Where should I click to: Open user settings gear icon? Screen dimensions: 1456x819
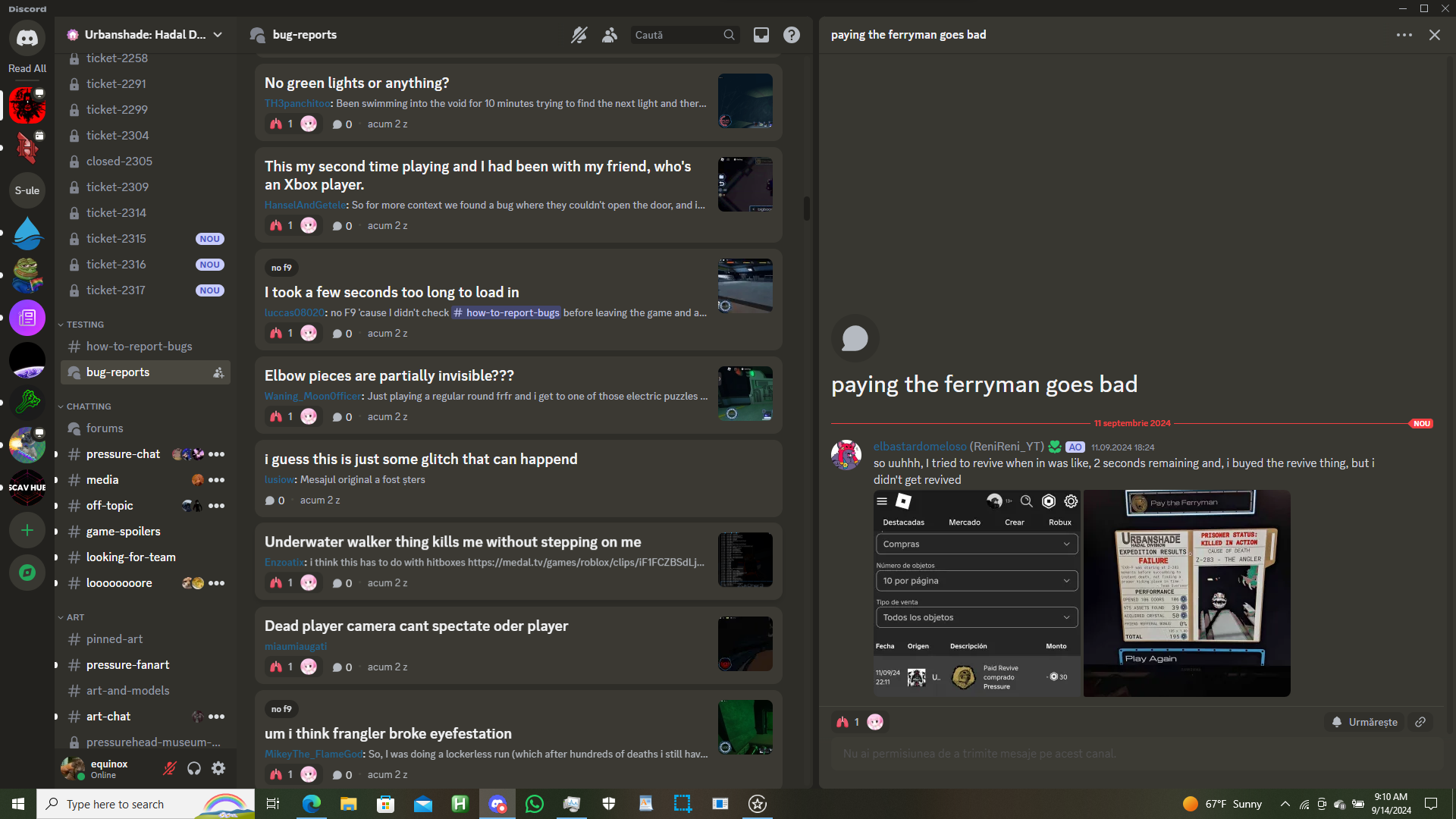click(218, 768)
